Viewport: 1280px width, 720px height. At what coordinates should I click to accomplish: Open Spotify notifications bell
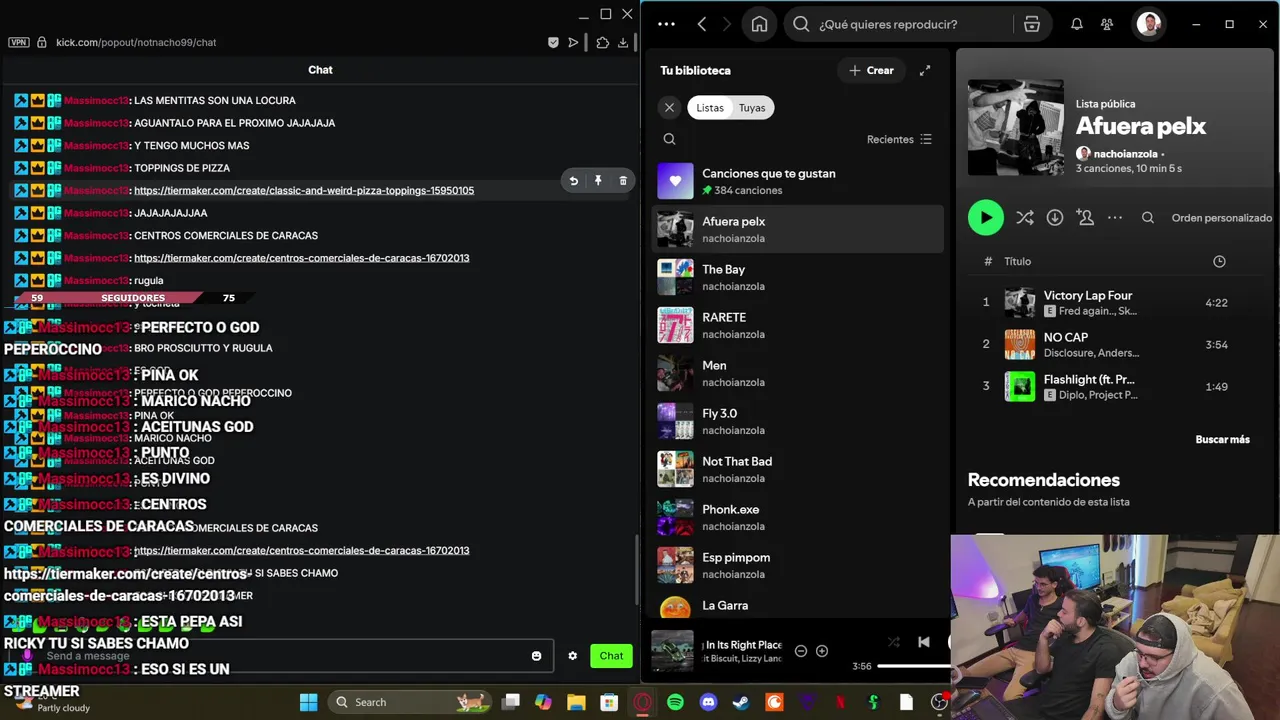click(x=1077, y=24)
